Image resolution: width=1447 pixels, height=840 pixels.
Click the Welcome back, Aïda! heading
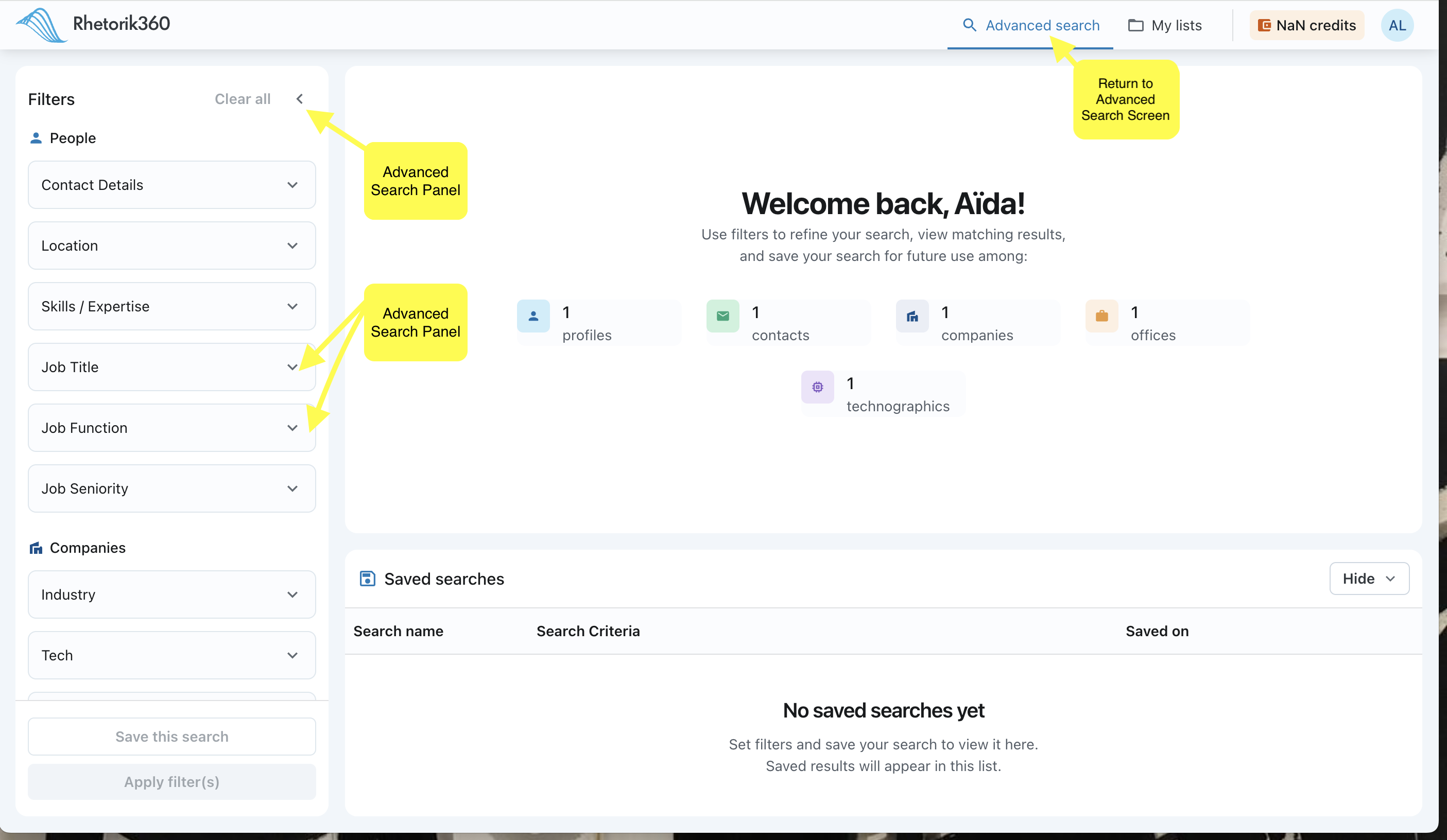pyautogui.click(x=883, y=204)
